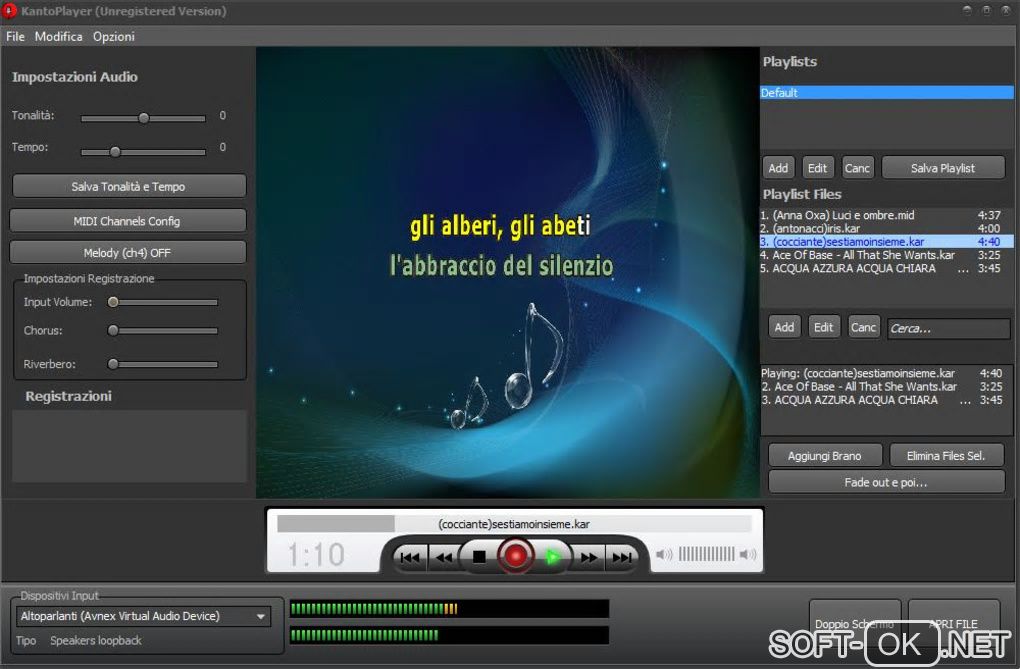Click the Cerca... search field

[x=948, y=328]
